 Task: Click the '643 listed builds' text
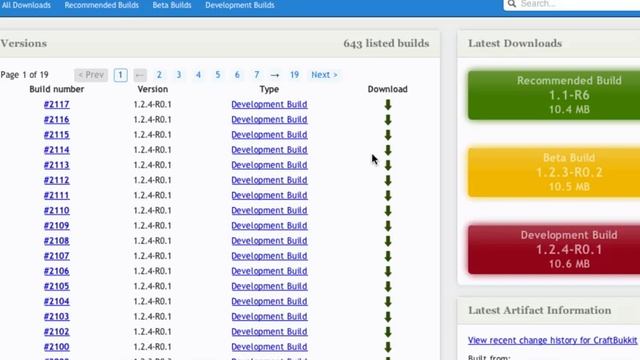click(386, 43)
